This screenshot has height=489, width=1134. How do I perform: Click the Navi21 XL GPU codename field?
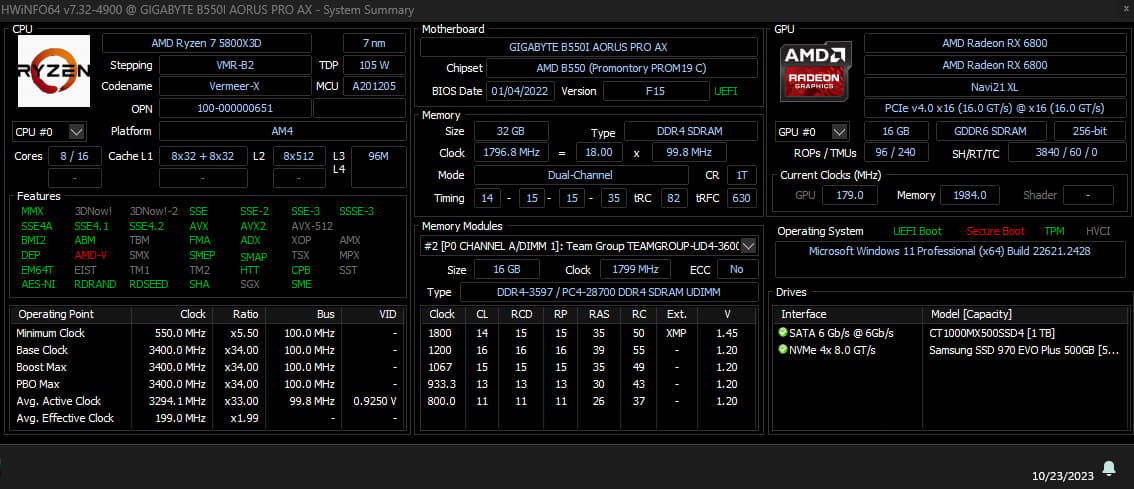coord(994,86)
